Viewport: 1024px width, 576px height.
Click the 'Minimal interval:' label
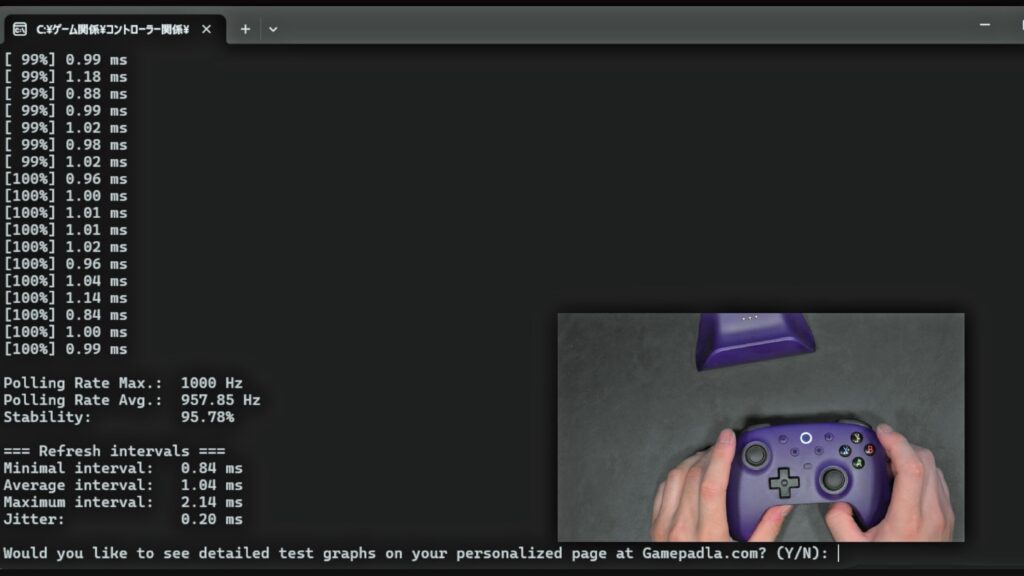coord(78,468)
